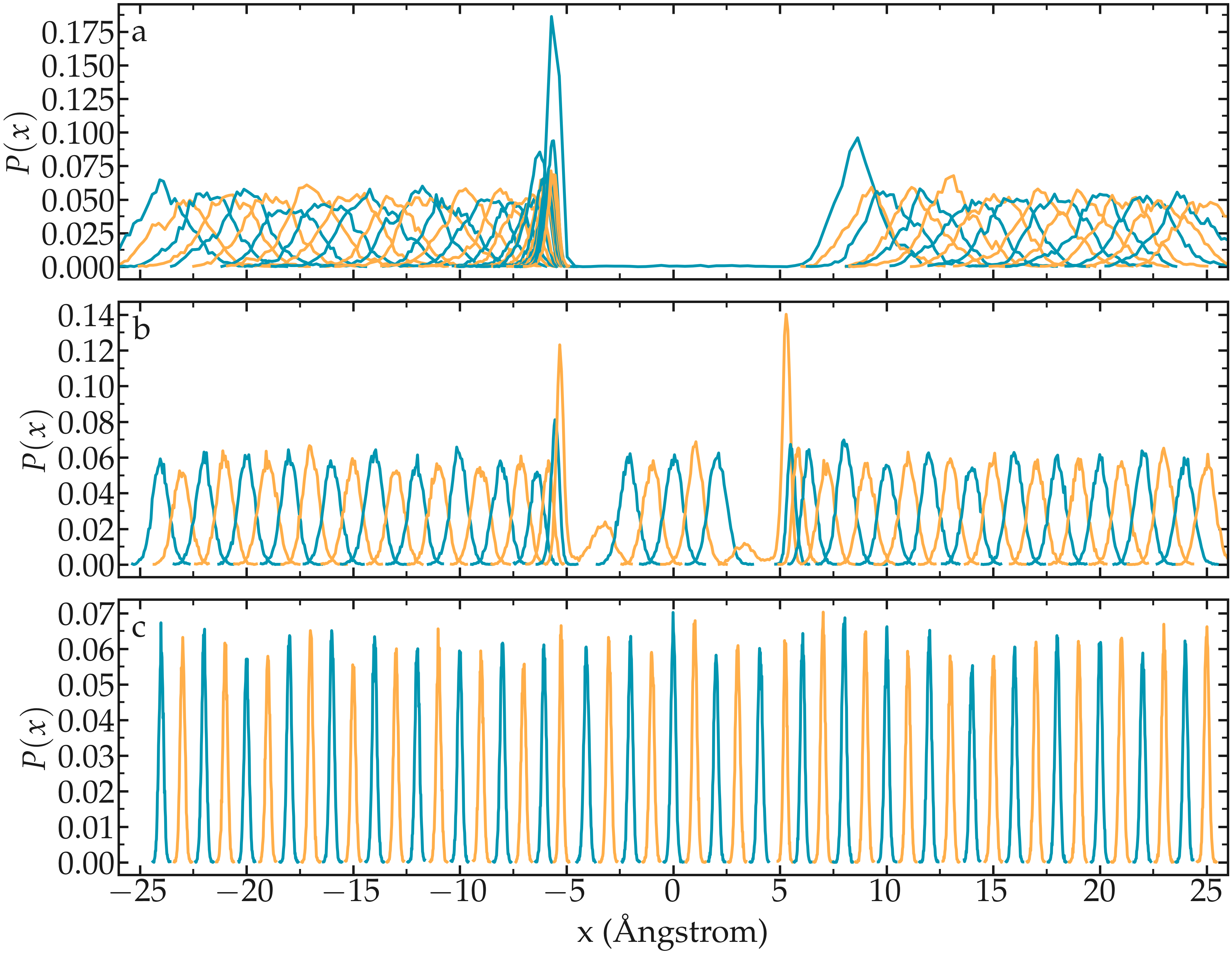Click the '0.14' tick label in panel b

pos(86,316)
